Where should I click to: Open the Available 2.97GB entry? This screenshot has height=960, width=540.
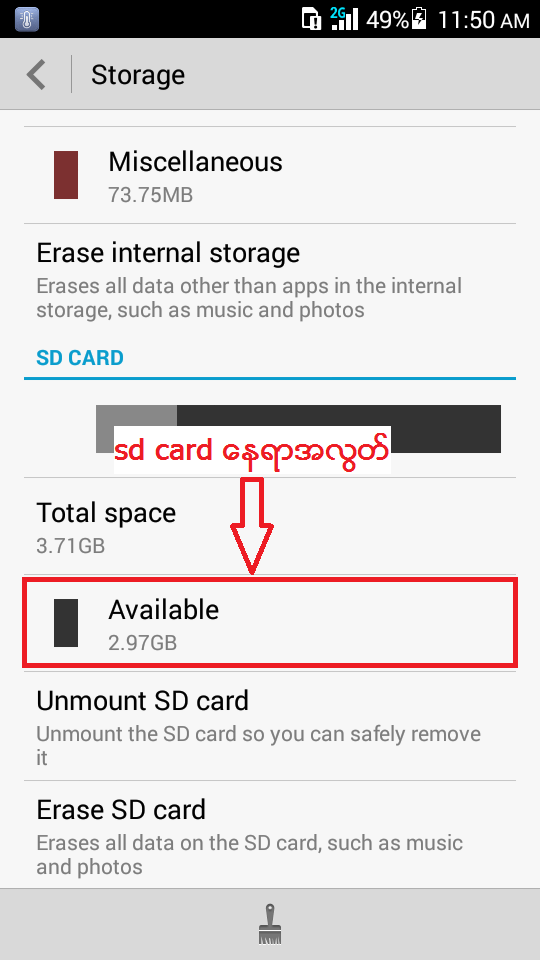[270, 623]
